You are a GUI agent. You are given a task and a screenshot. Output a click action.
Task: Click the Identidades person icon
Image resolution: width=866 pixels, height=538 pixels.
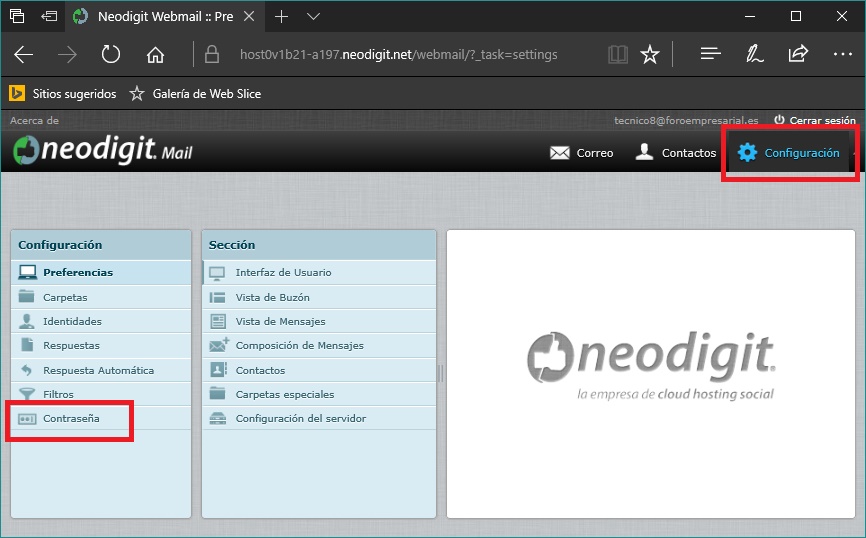[x=27, y=321]
